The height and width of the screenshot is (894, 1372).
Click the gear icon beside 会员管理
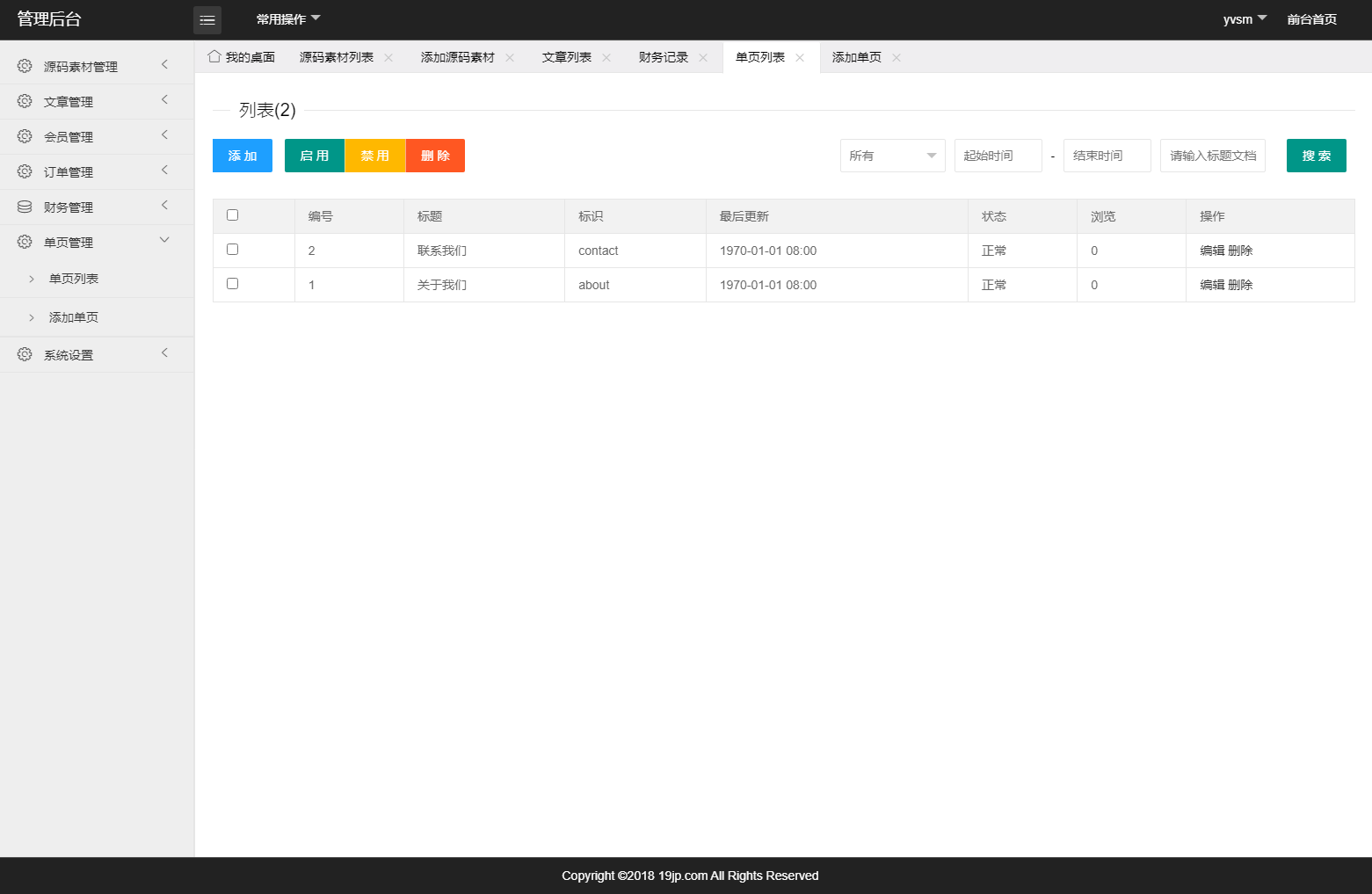[25, 136]
